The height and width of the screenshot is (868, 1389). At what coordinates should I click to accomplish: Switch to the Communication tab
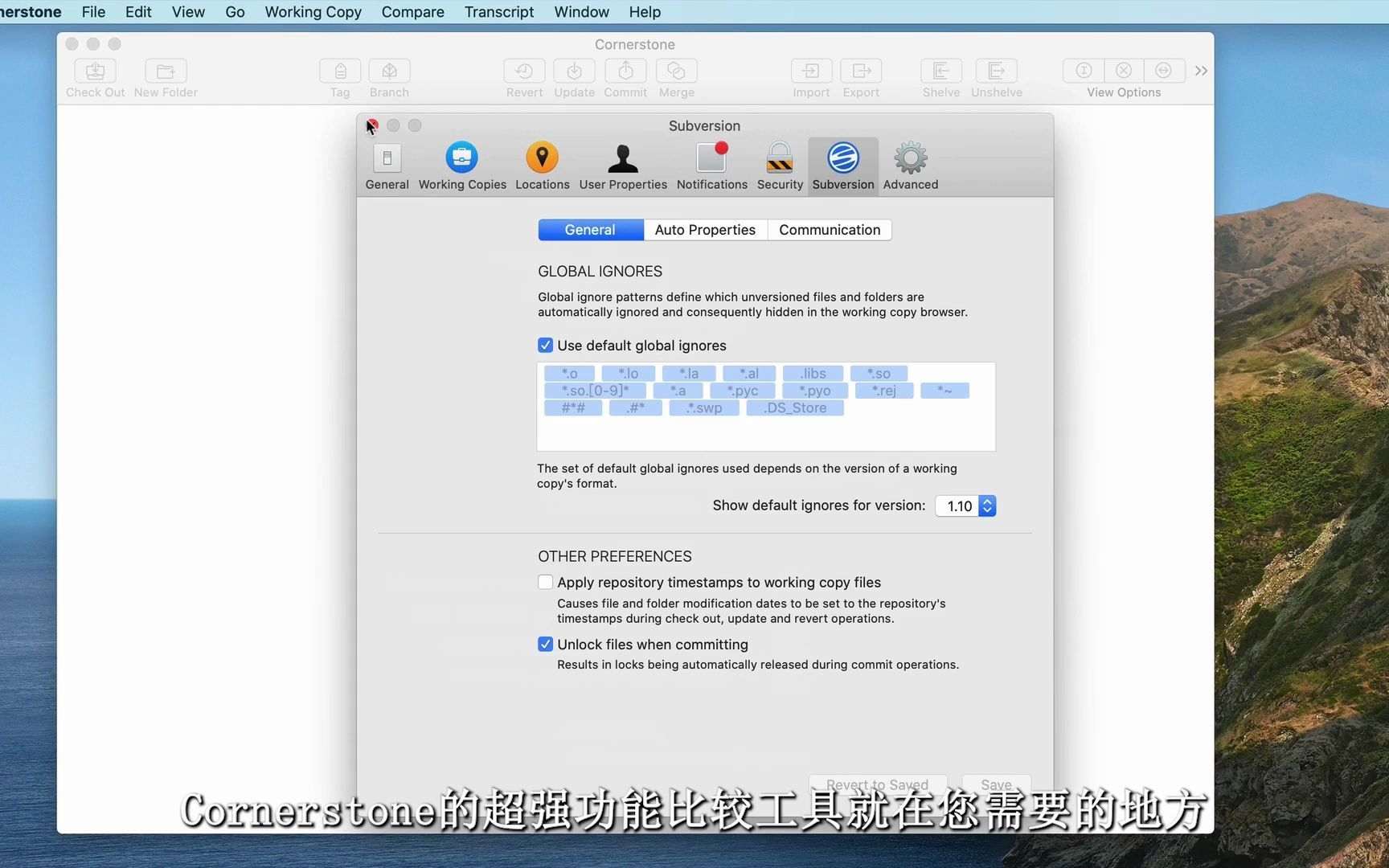click(830, 230)
